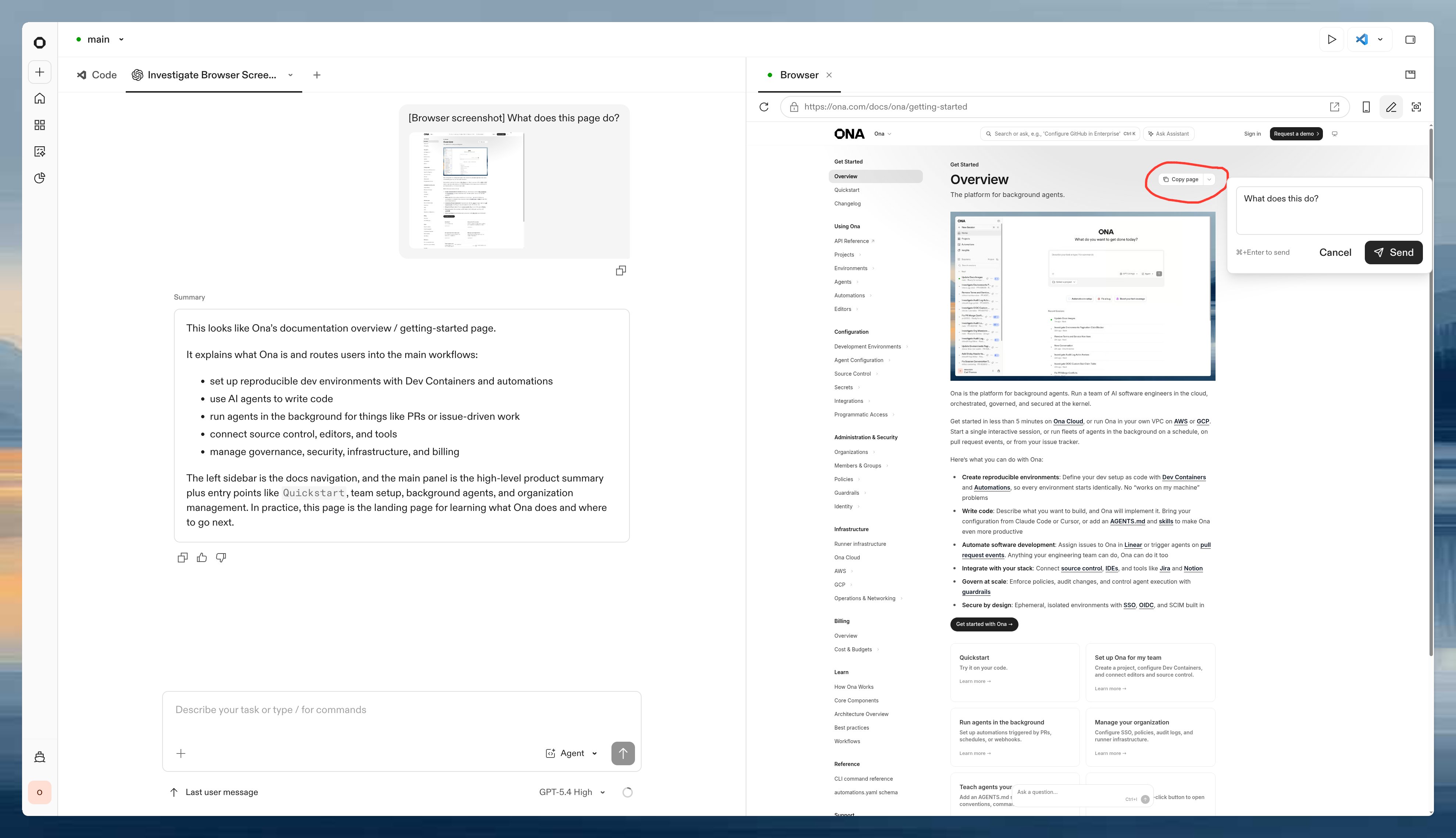
Task: Open the Automations icon in the left sidebar
Action: [40, 151]
